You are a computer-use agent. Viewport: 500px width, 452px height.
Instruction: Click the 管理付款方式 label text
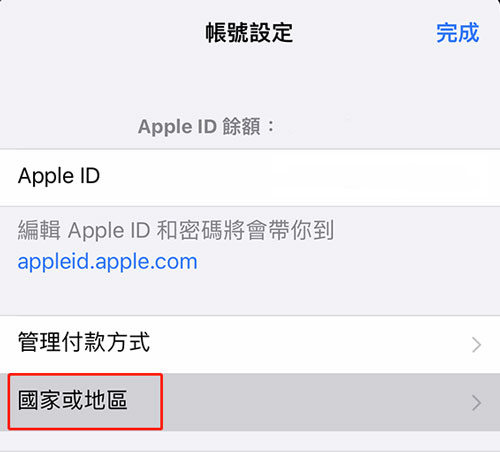point(84,342)
